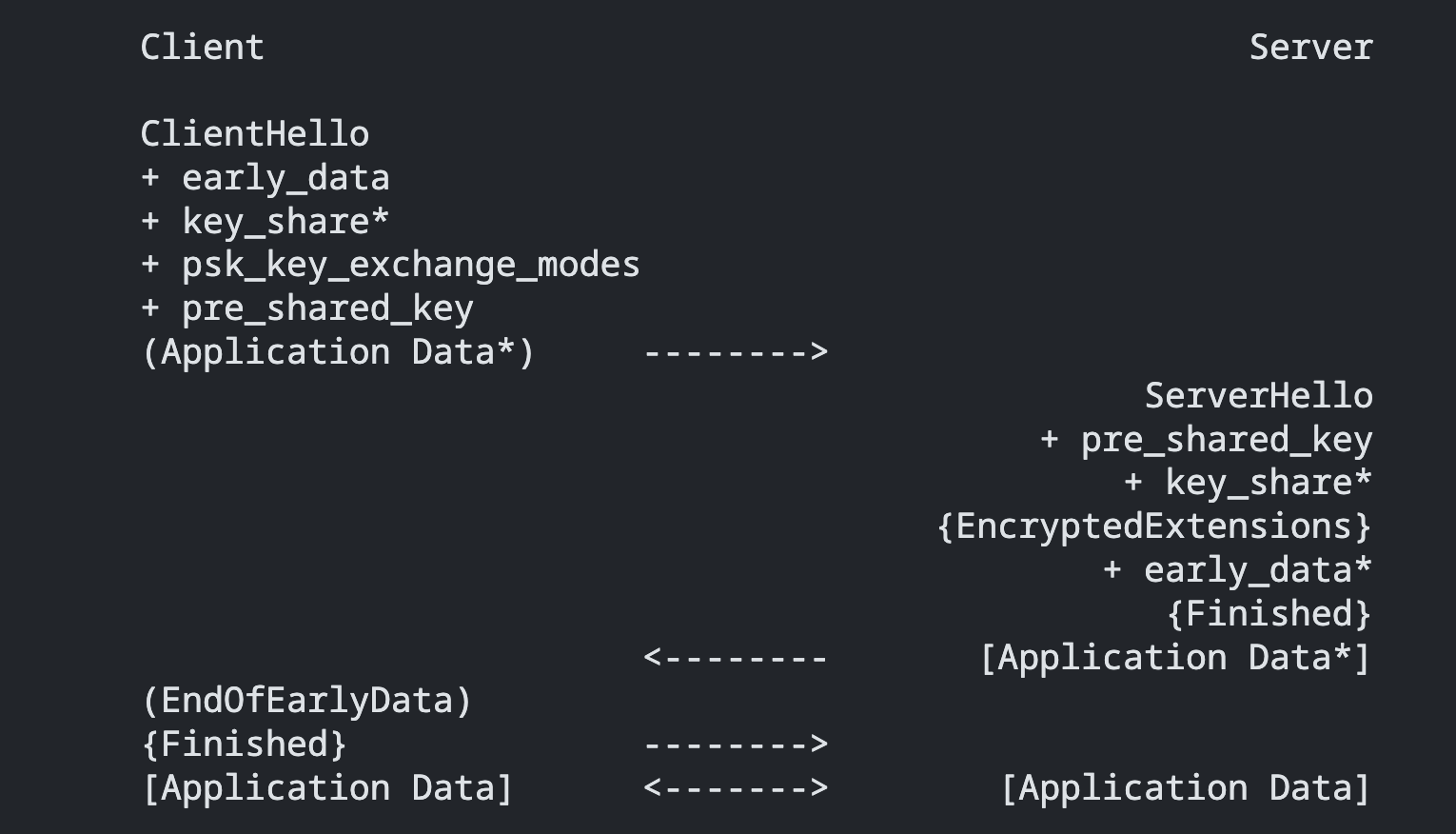Click the (EndOfEarlyData) message
This screenshot has height=834, width=1456.
(306, 702)
